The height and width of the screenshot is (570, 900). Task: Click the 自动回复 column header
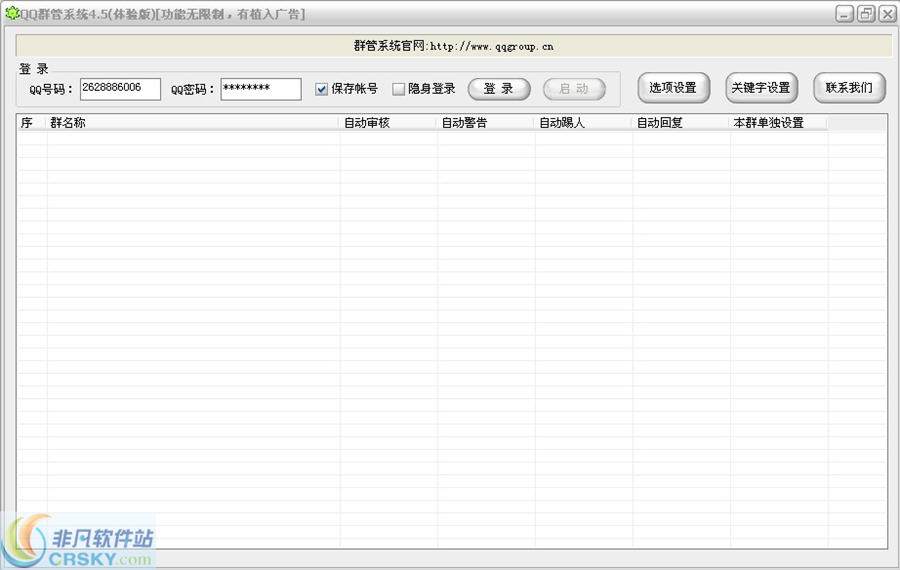coord(681,122)
